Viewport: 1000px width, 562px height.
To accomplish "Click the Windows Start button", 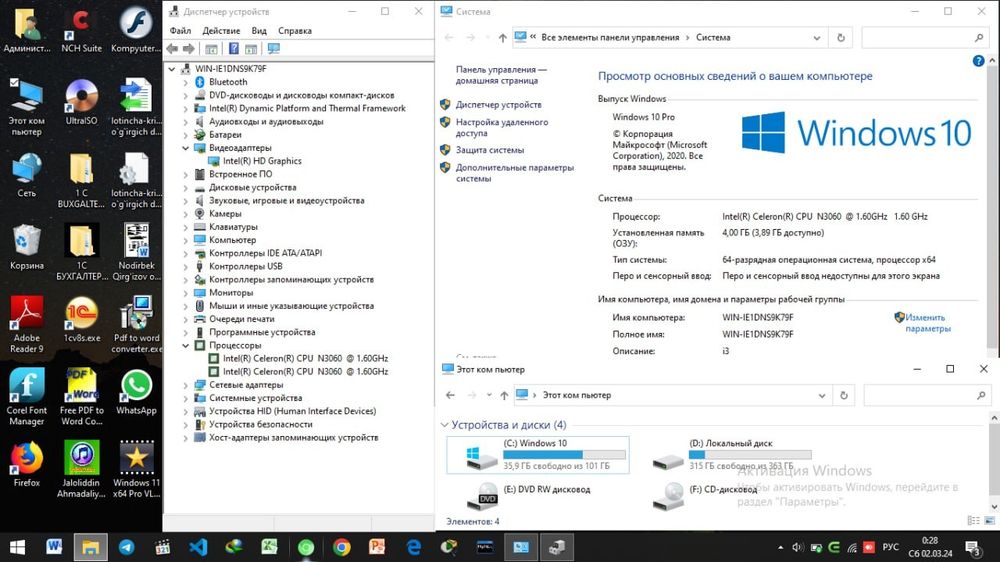I will pyautogui.click(x=17, y=547).
